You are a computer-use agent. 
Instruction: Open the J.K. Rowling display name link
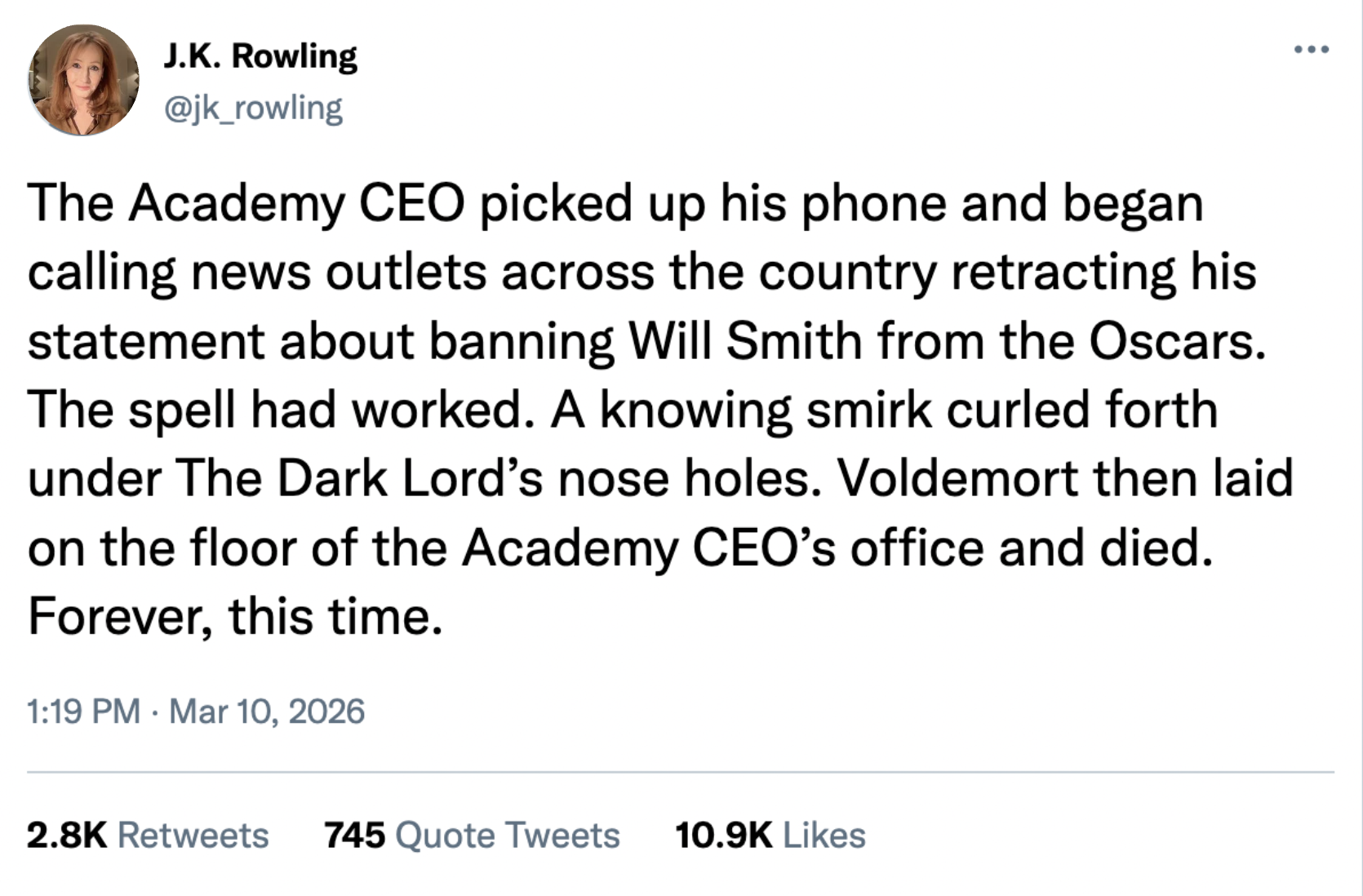(260, 55)
